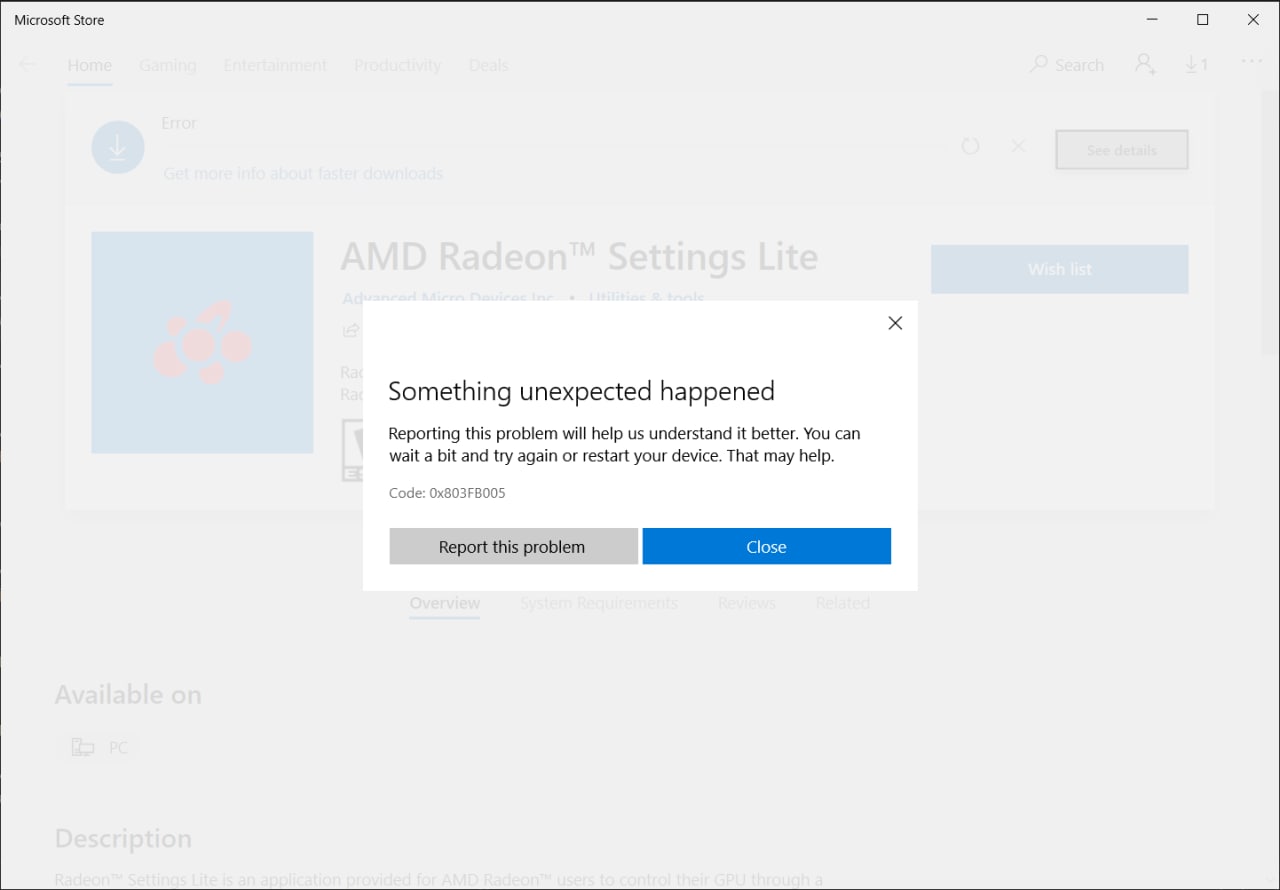Retry the failed download with refresh icon

pos(970,146)
